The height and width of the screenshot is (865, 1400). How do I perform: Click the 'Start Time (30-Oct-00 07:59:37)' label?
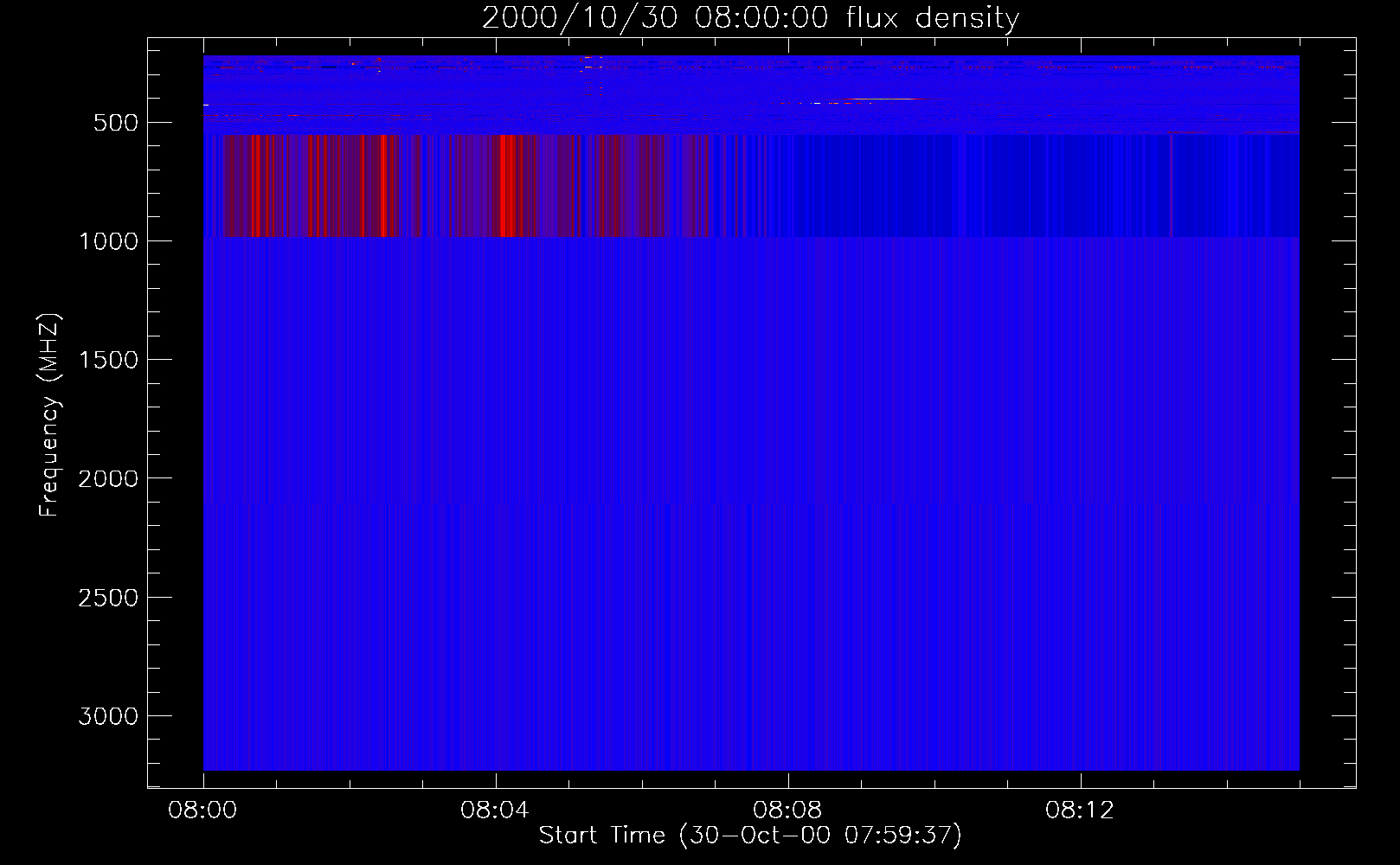tap(750, 836)
